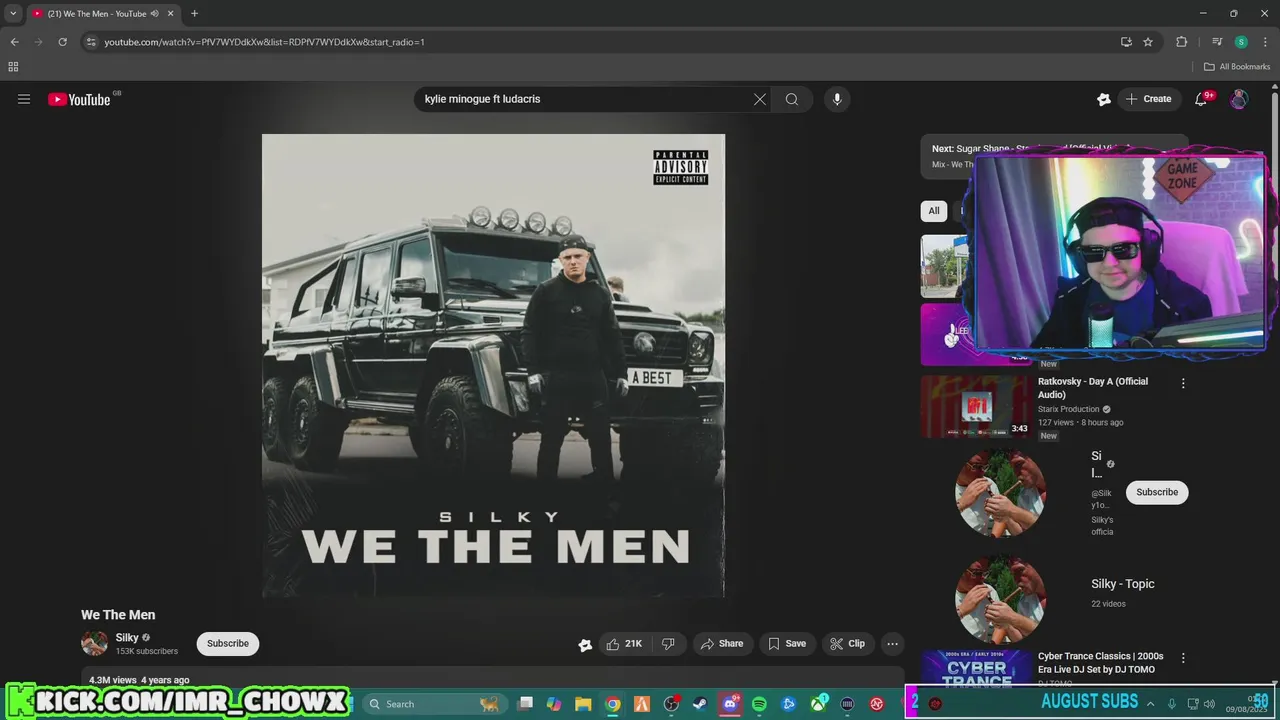Reload the page in Chrome
Viewport: 1280px width, 720px height.
click(62, 42)
